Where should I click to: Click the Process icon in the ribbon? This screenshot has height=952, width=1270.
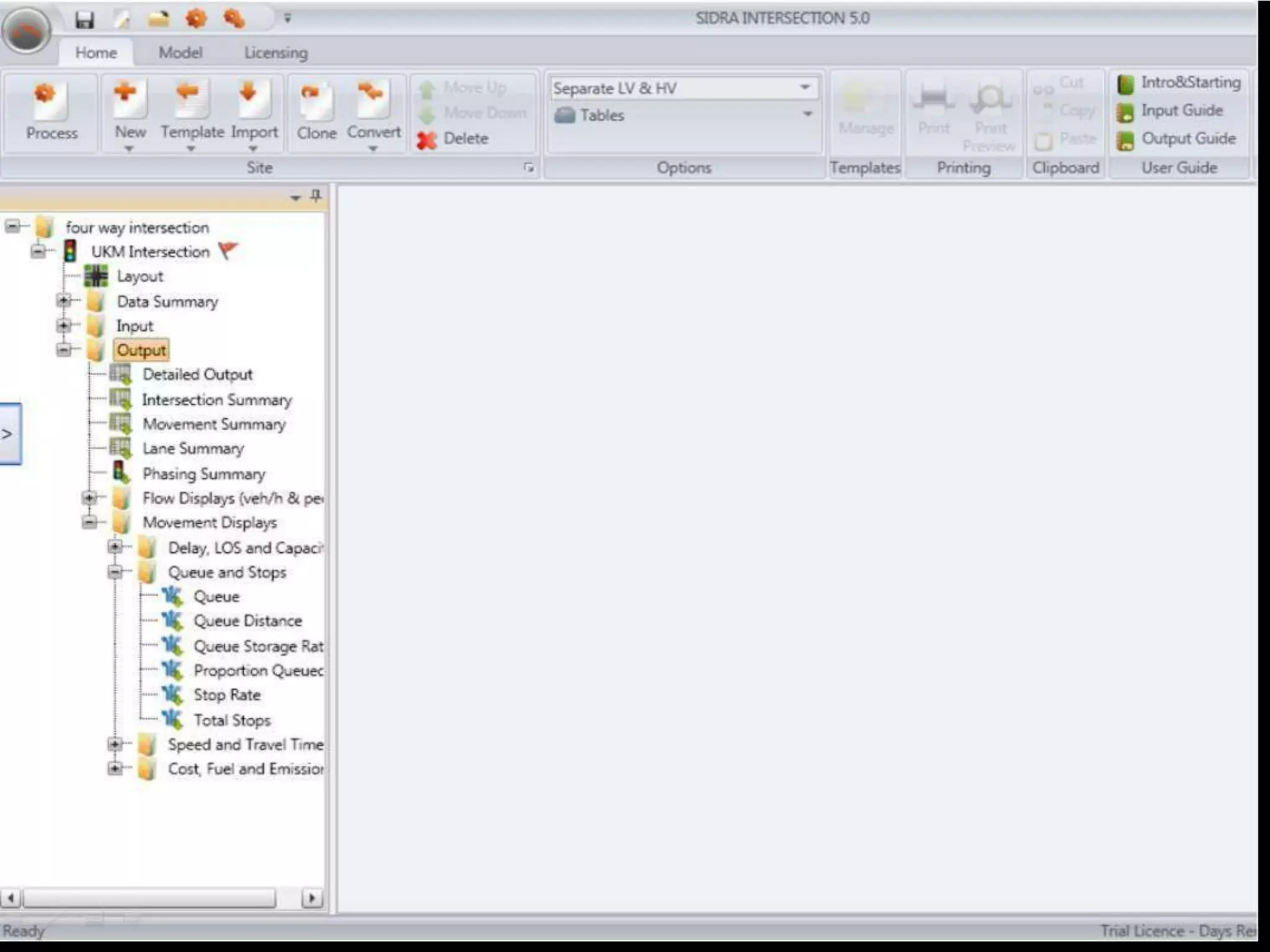click(51, 101)
